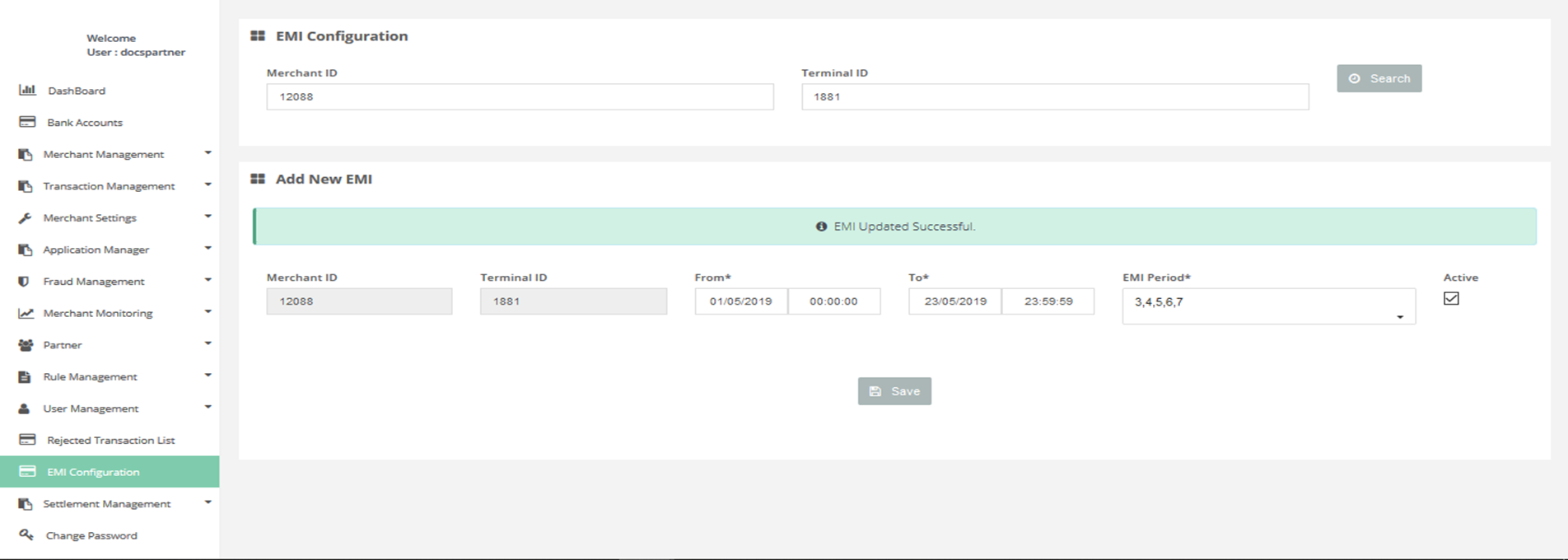The image size is (1568, 560).
Task: Click the Merchant Monitoring line chart icon
Action: (26, 313)
